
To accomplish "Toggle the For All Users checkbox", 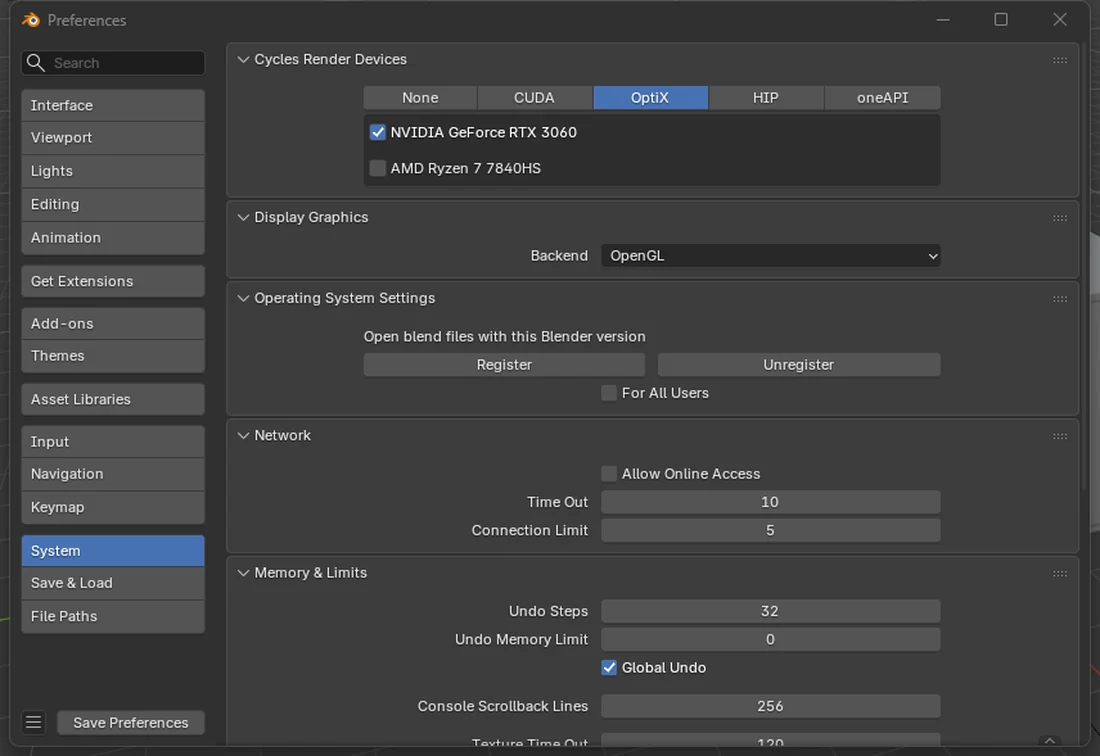I will pyautogui.click(x=609, y=393).
